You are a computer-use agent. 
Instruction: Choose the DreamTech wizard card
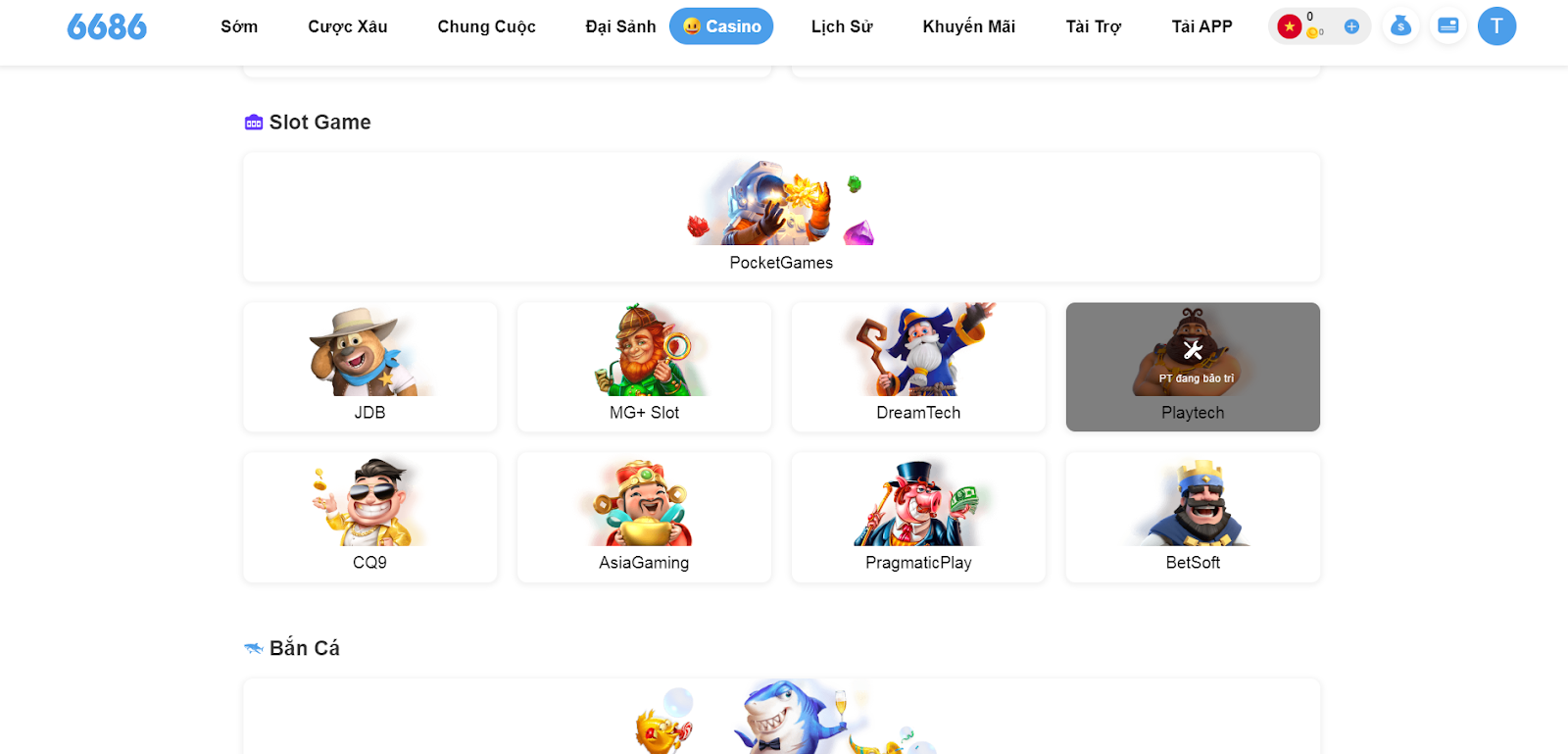coord(918,367)
